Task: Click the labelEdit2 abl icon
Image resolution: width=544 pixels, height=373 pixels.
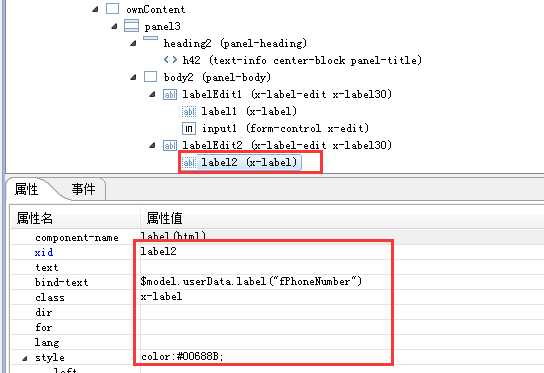Action: tap(170, 145)
